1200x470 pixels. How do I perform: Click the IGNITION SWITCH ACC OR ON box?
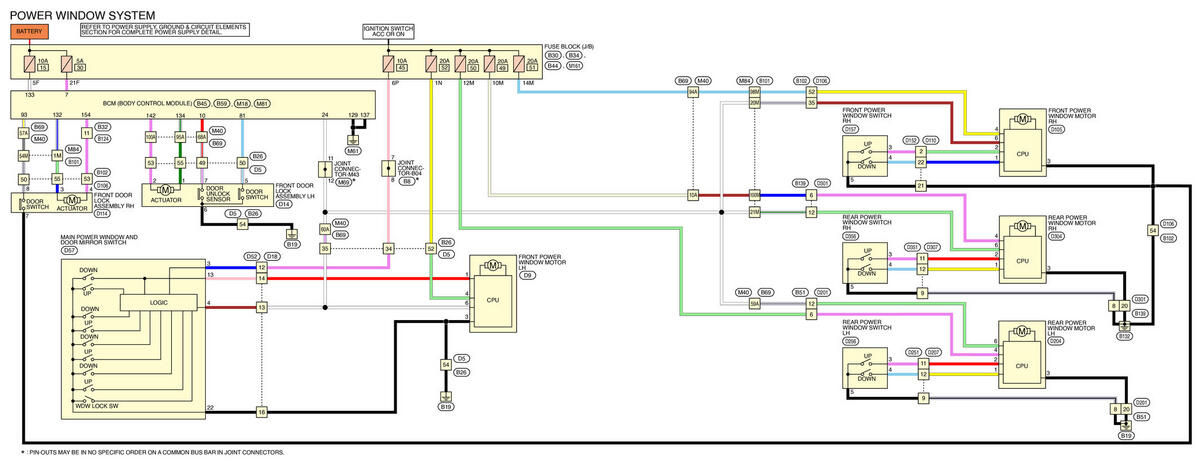(x=389, y=31)
